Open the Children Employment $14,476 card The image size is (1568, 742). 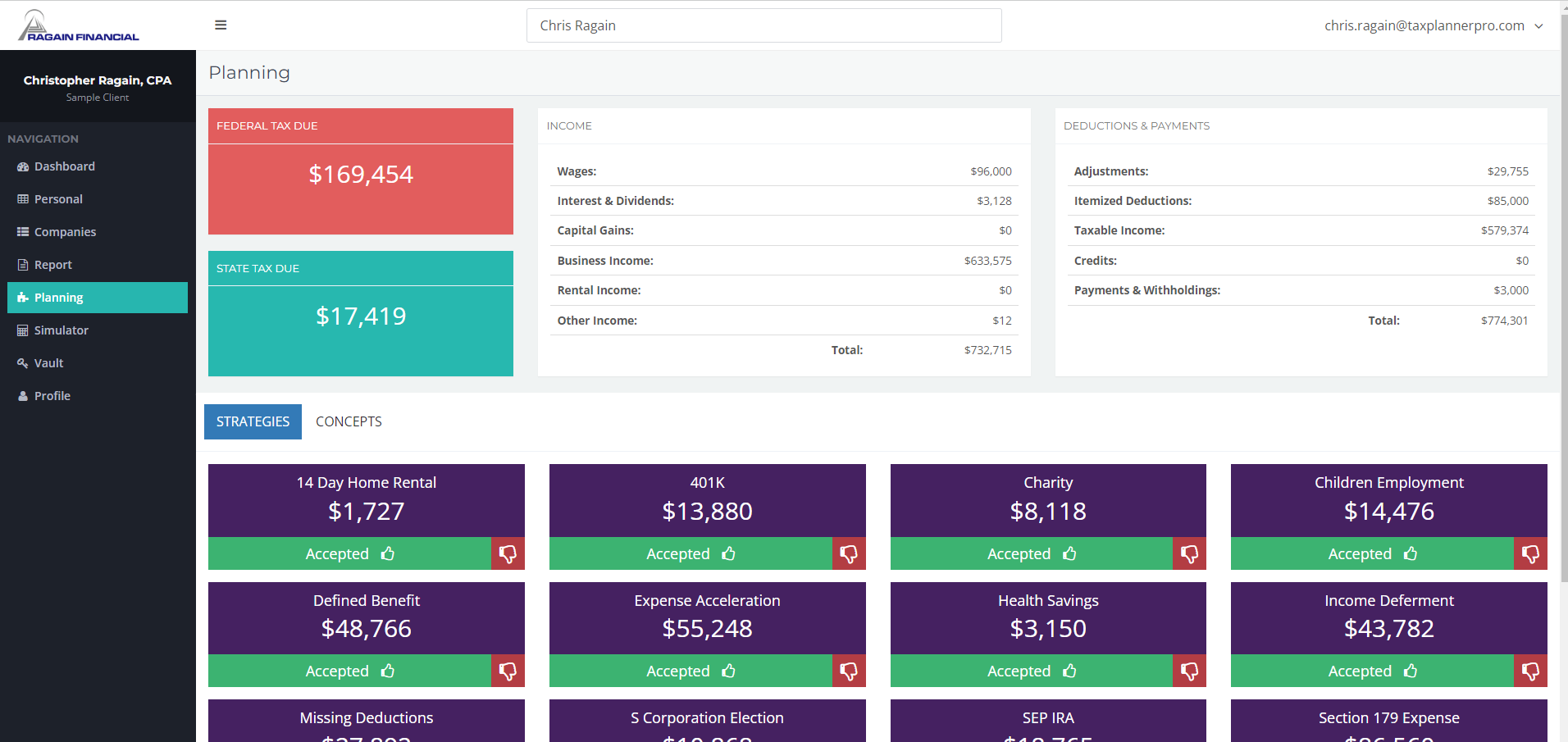coord(1389,501)
